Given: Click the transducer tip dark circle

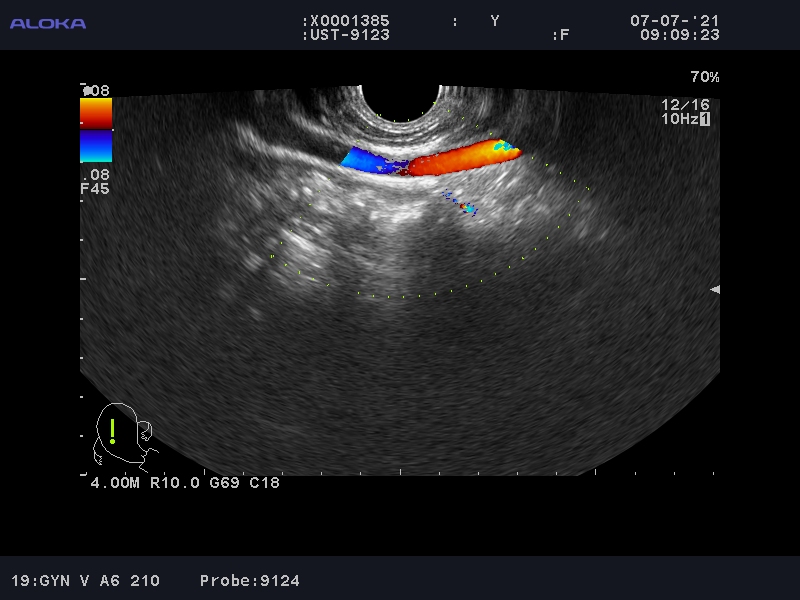Looking at the screenshot, I should tap(400, 102).
